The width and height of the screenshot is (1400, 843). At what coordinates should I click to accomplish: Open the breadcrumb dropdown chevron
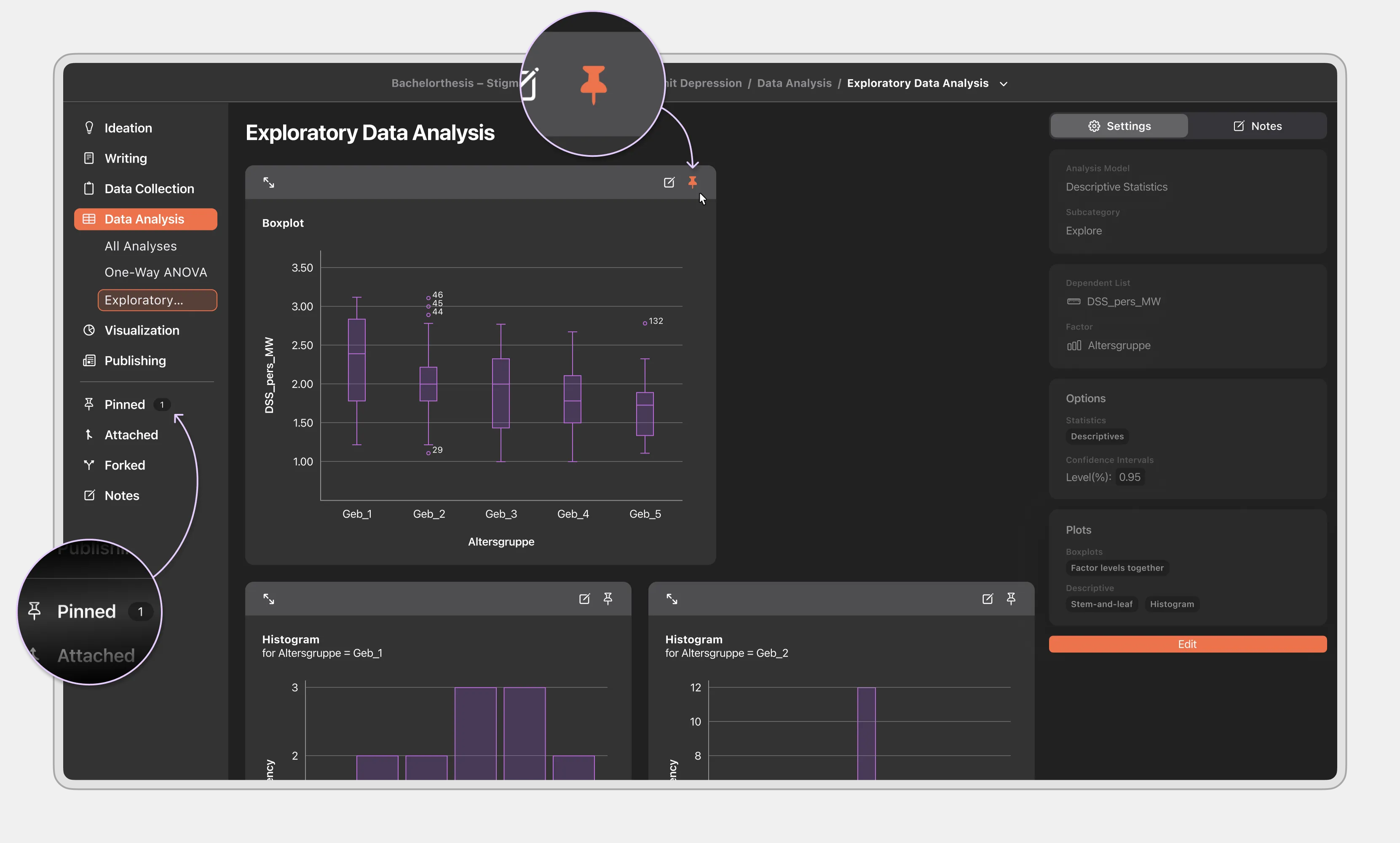click(1003, 84)
